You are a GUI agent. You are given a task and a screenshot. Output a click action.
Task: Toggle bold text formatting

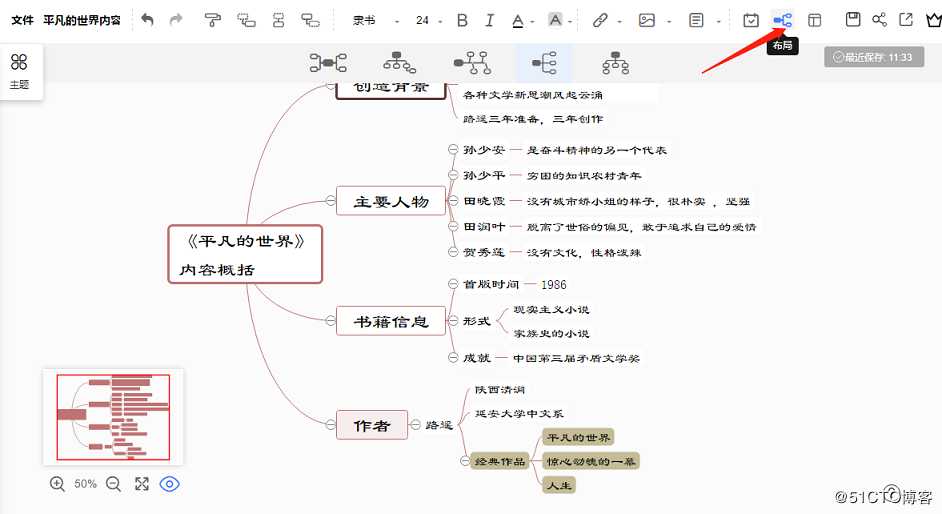(462, 20)
